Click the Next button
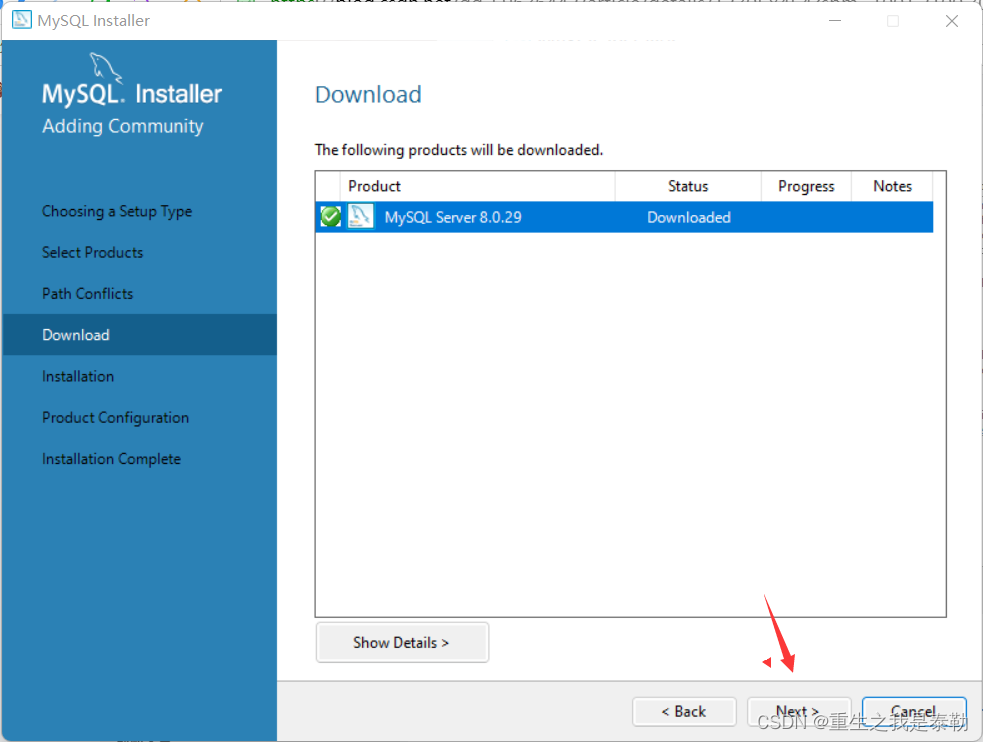 pyautogui.click(x=799, y=711)
